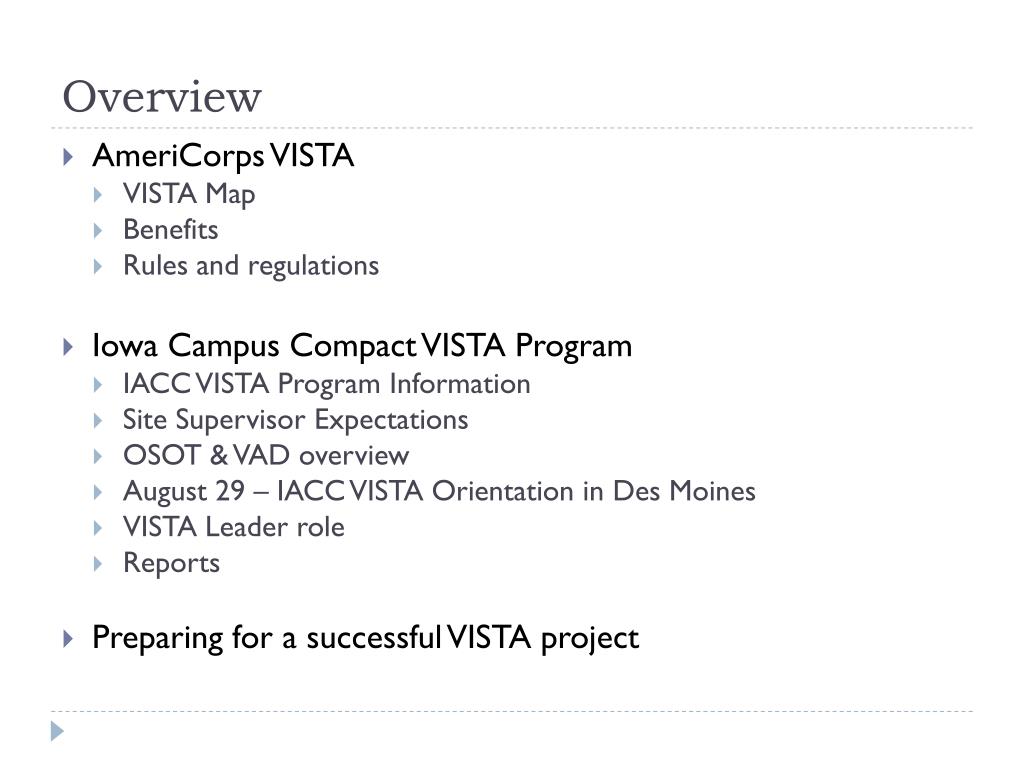This screenshot has height=768, width=1024.
Task: Click the Reports sub-item
Action: [172, 564]
